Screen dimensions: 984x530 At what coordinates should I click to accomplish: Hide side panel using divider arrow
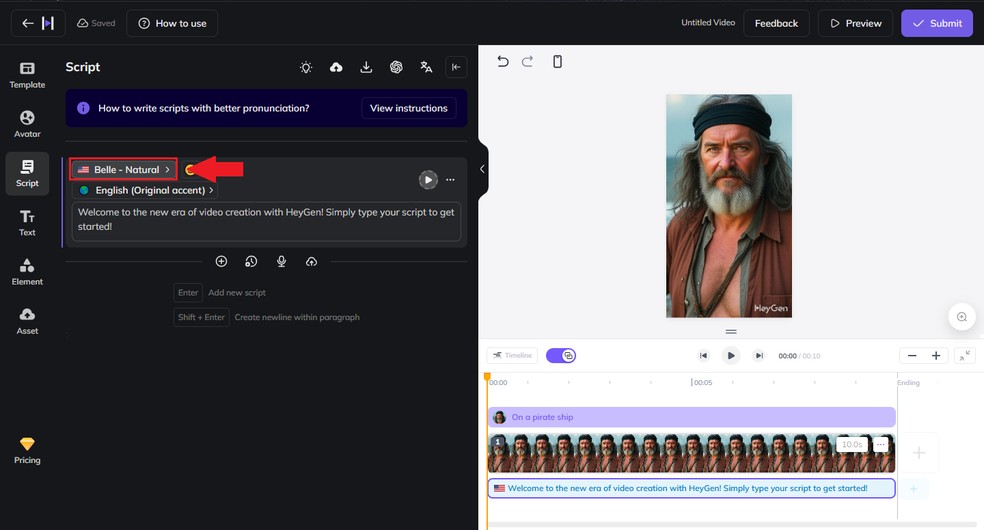pos(482,169)
